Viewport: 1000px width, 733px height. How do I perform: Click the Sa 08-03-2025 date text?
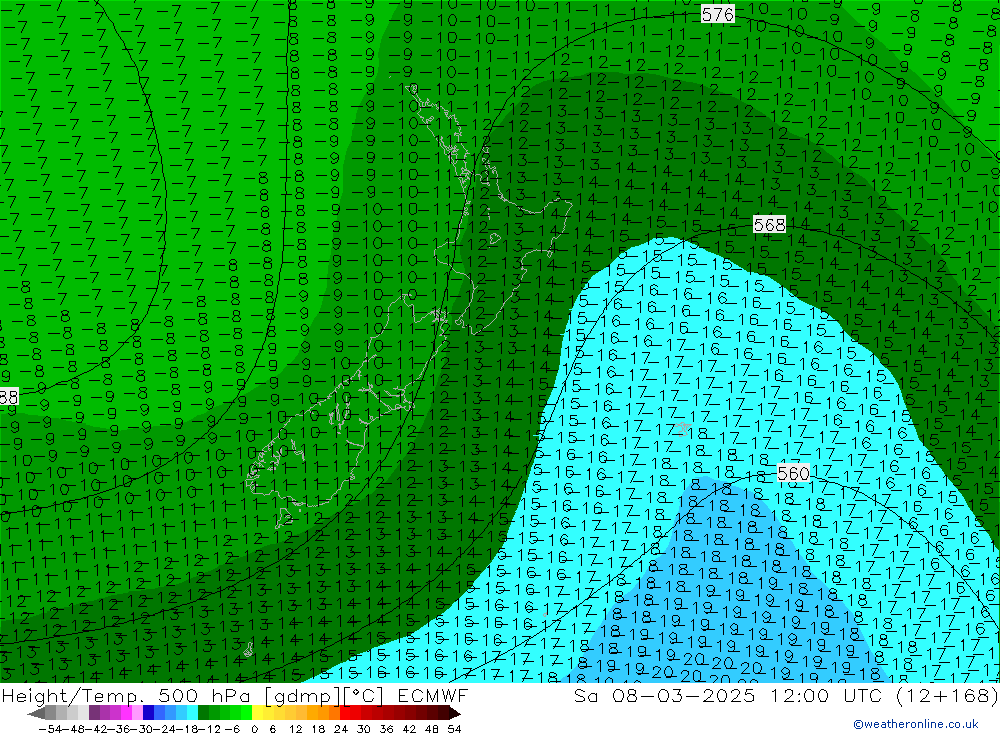[665, 695]
